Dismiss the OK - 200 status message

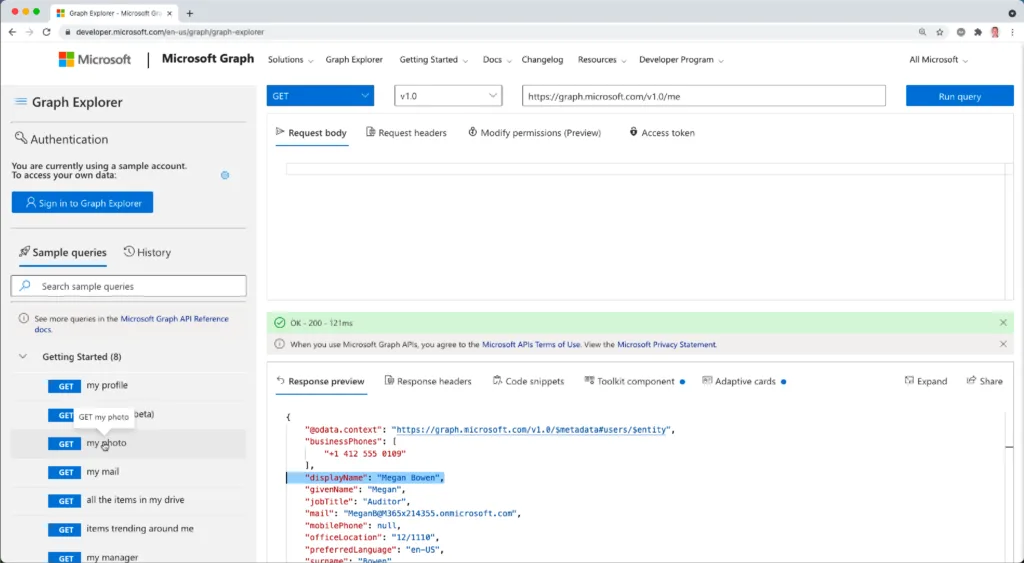tap(1003, 323)
